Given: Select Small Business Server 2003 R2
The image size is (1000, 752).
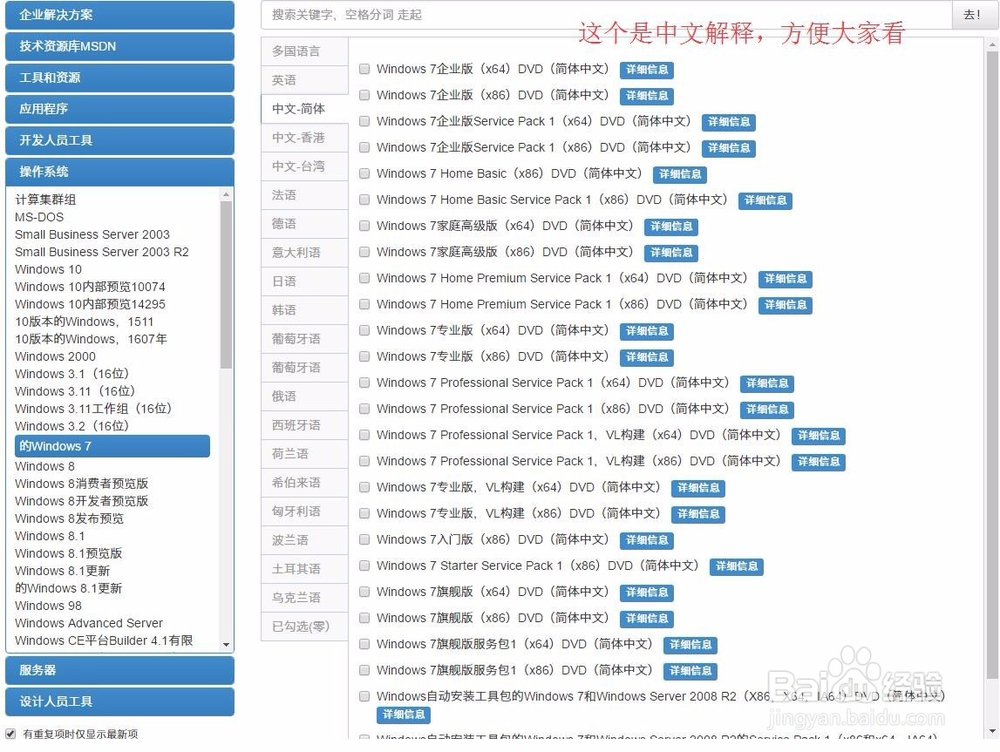Looking at the screenshot, I should click(102, 252).
